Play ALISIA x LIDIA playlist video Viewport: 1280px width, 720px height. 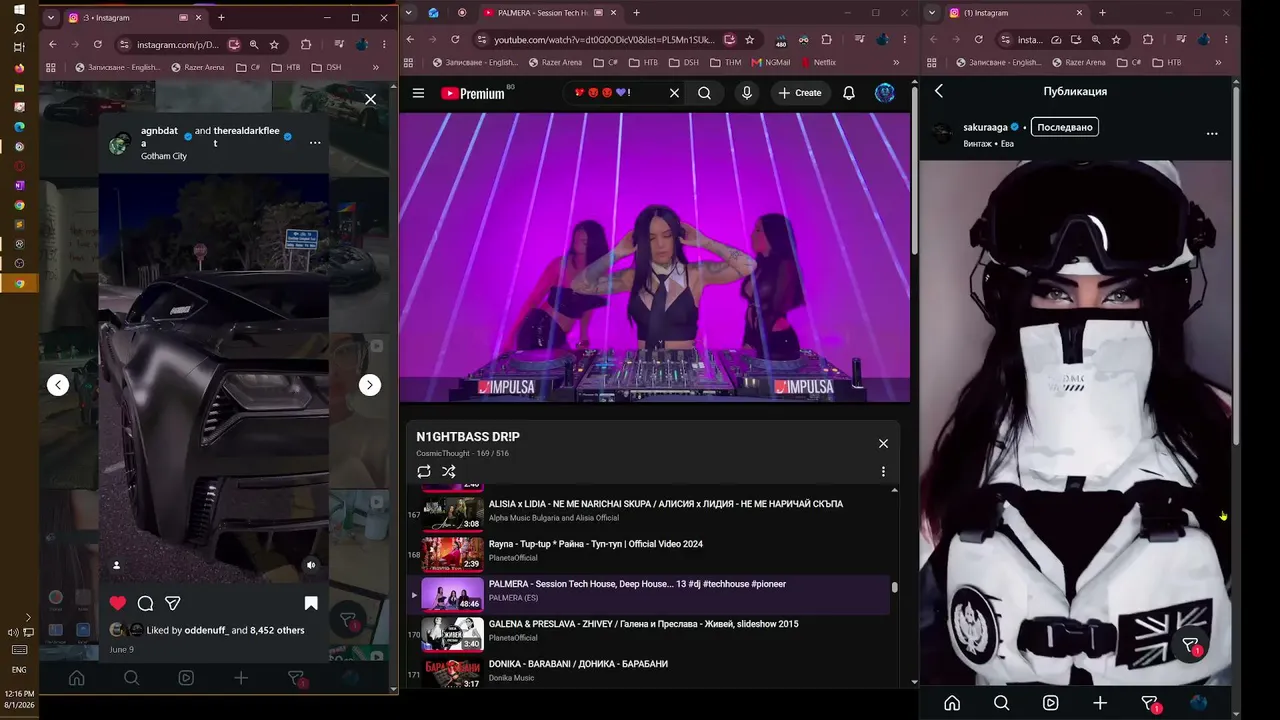point(650,514)
